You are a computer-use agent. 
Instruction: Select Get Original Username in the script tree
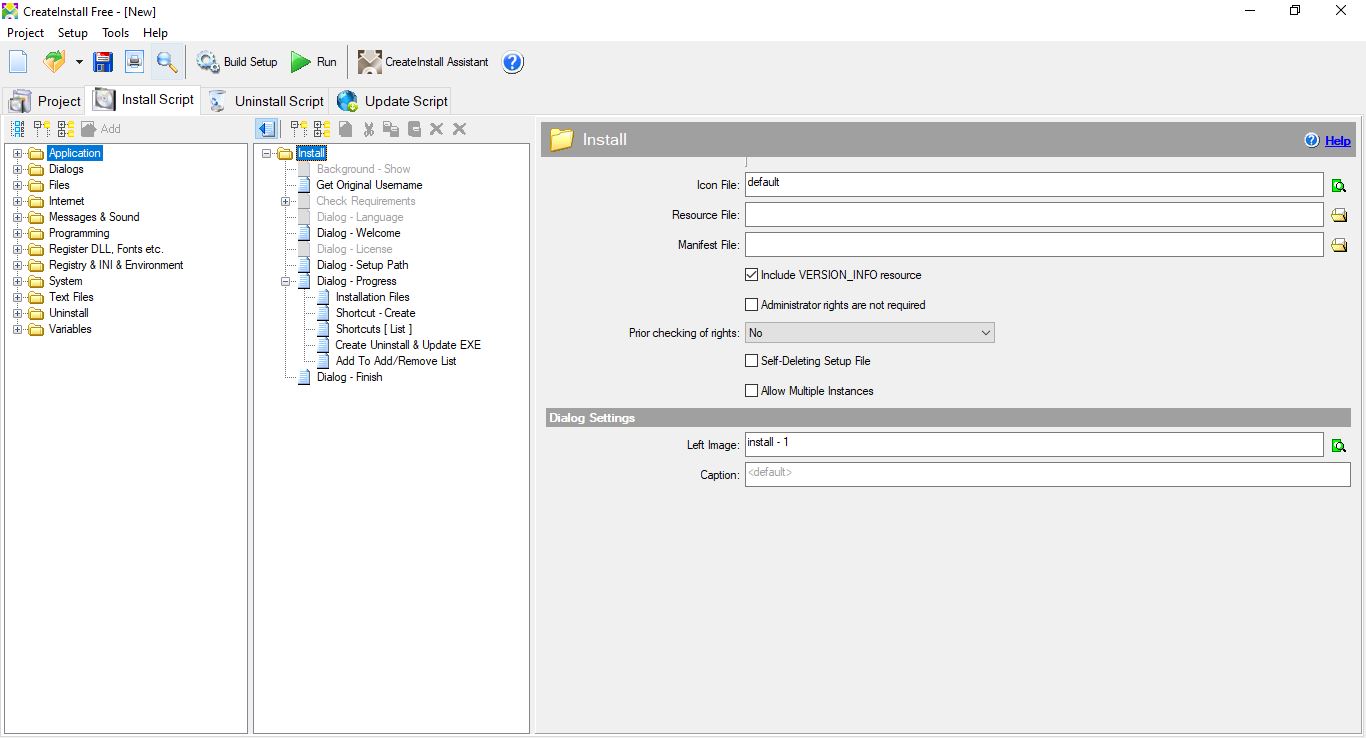click(369, 185)
